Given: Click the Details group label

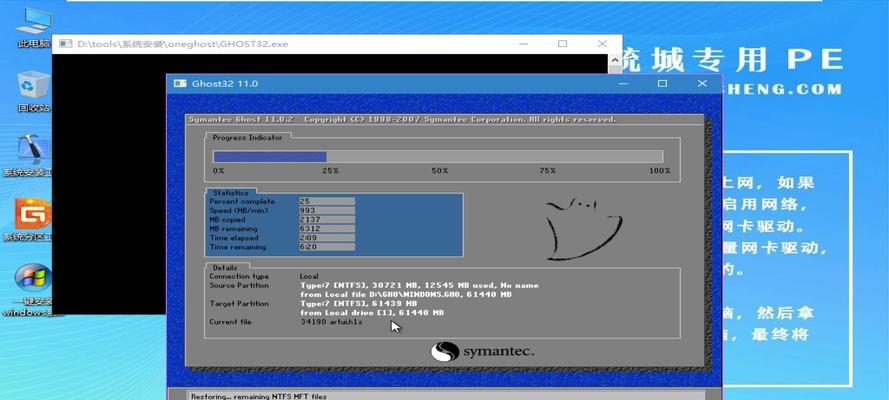Looking at the screenshot, I should [x=226, y=267].
